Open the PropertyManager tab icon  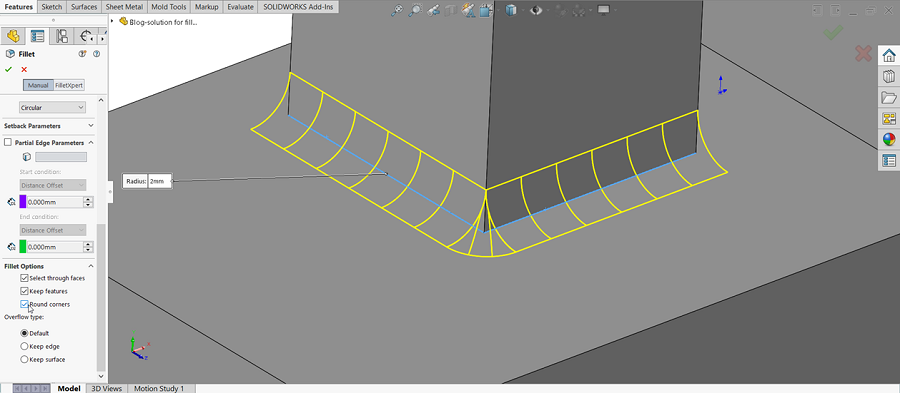37,36
